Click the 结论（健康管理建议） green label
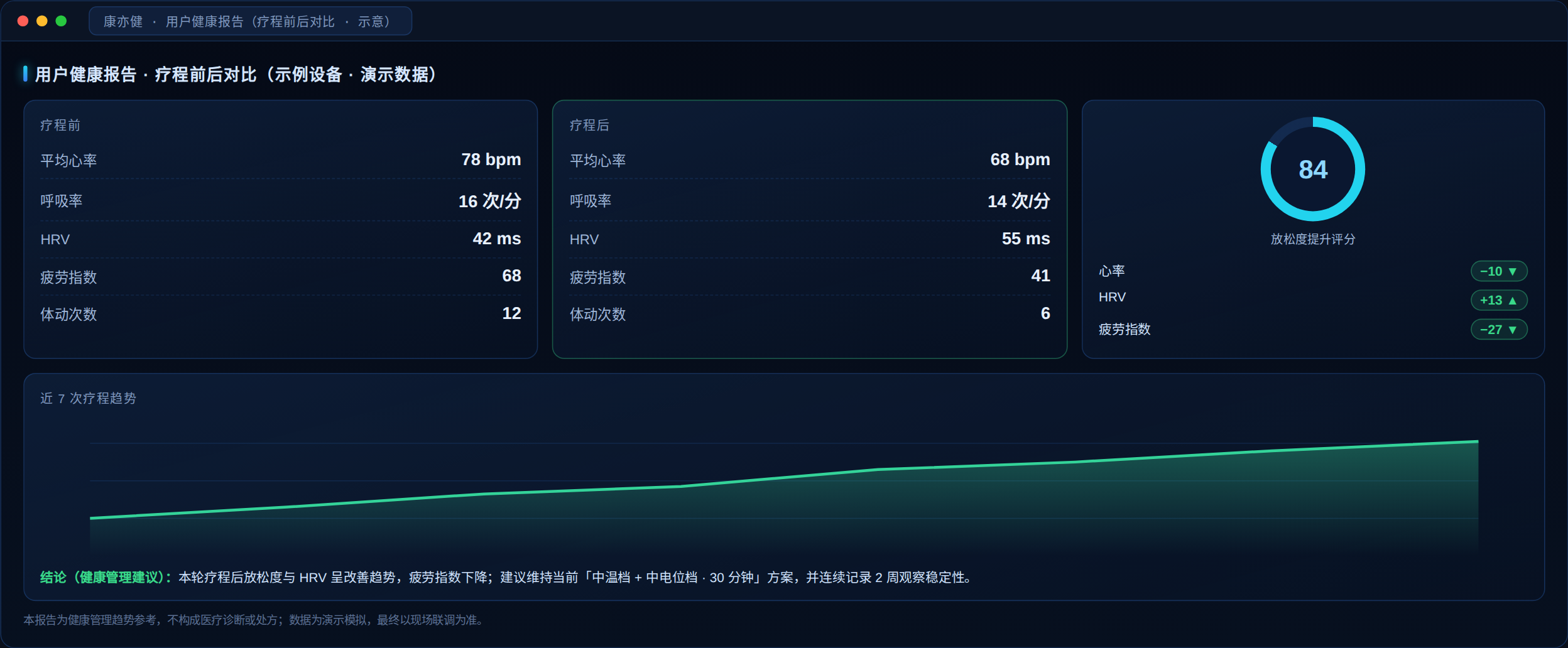This screenshot has width=1568, height=648. click(x=106, y=577)
